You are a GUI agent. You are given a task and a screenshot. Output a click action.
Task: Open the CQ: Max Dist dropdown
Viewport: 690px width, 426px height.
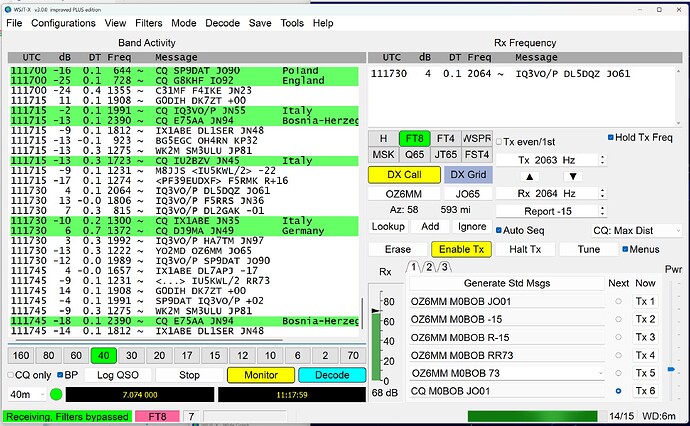pos(636,230)
